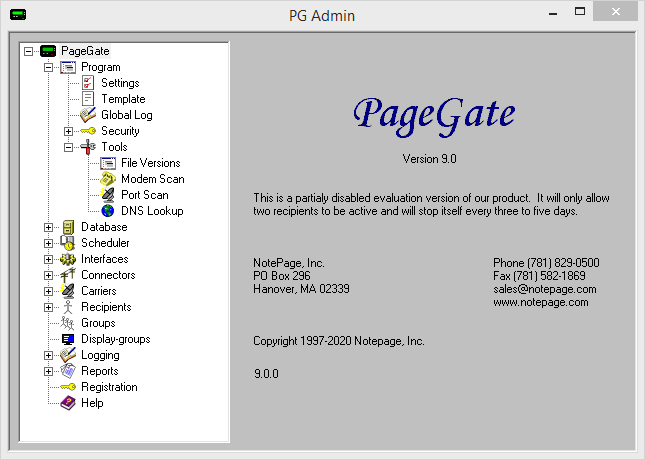The height and width of the screenshot is (460, 645).
Task: Select File Versions under Tools
Action: (151, 163)
